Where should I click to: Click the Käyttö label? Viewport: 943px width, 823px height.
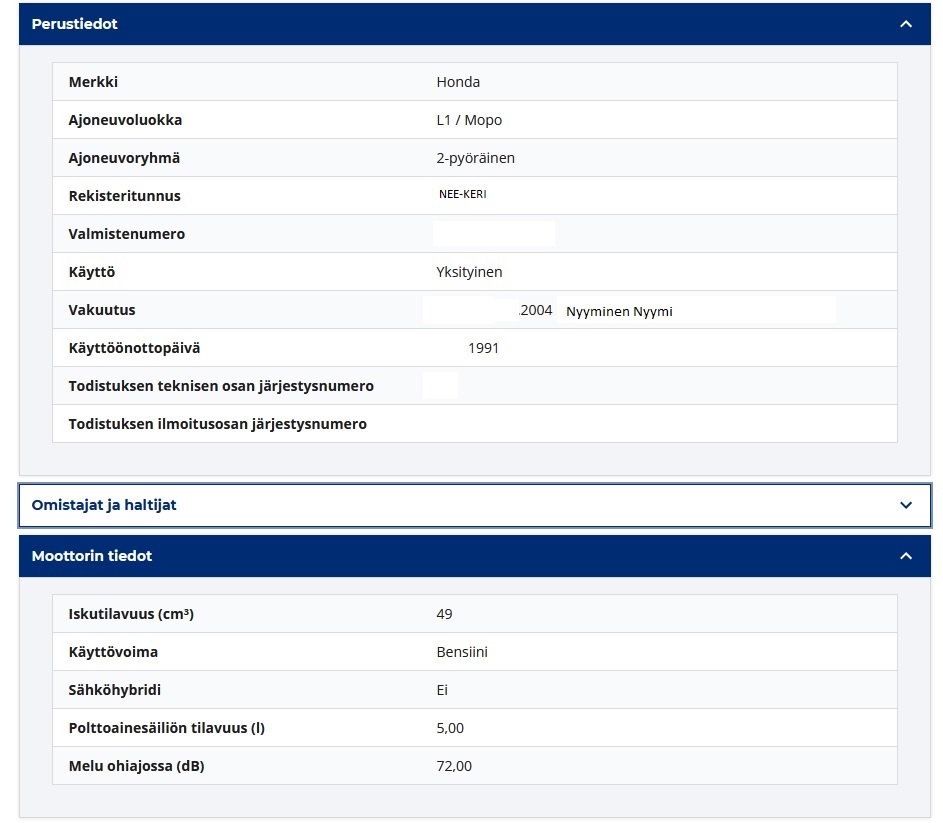pyautogui.click(x=91, y=272)
